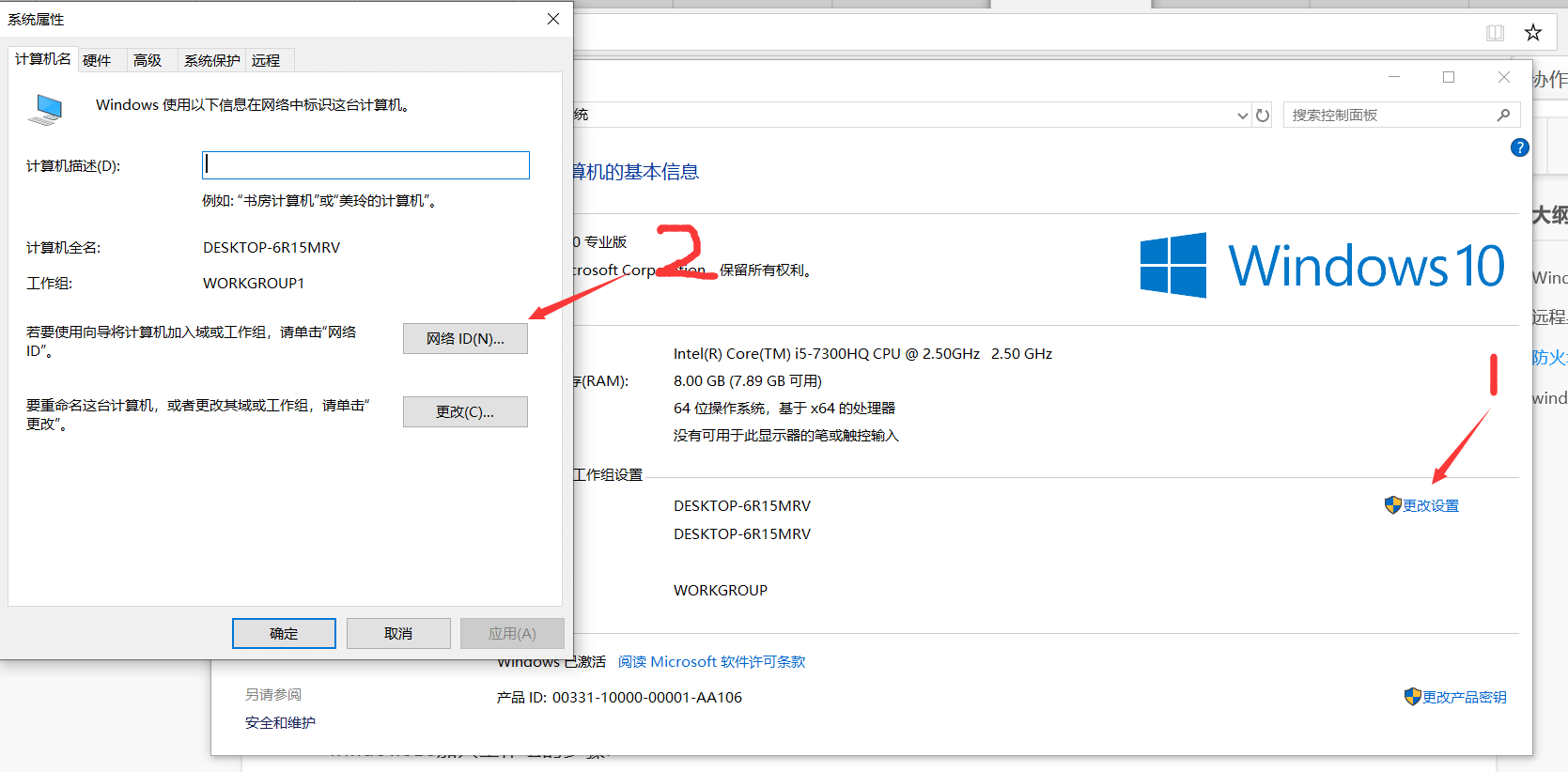Open the 硬件 tab

(97, 61)
